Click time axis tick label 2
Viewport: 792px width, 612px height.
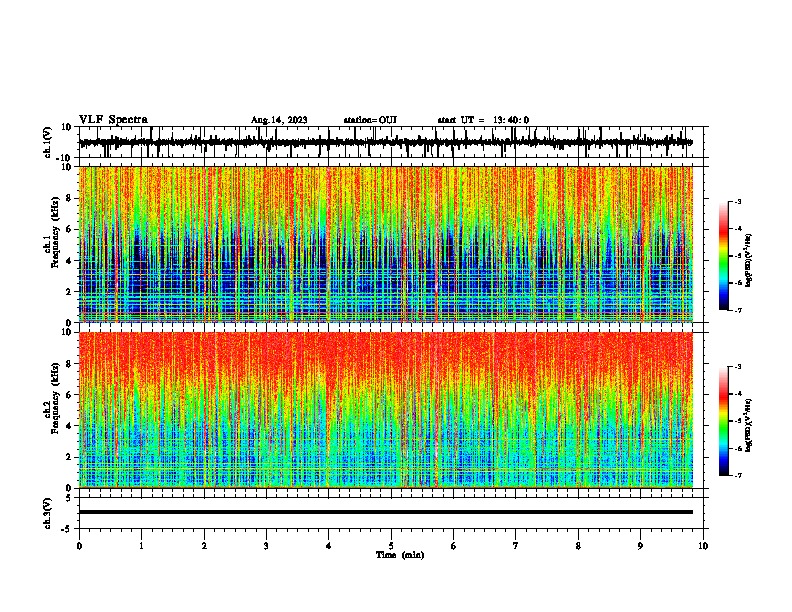point(204,546)
